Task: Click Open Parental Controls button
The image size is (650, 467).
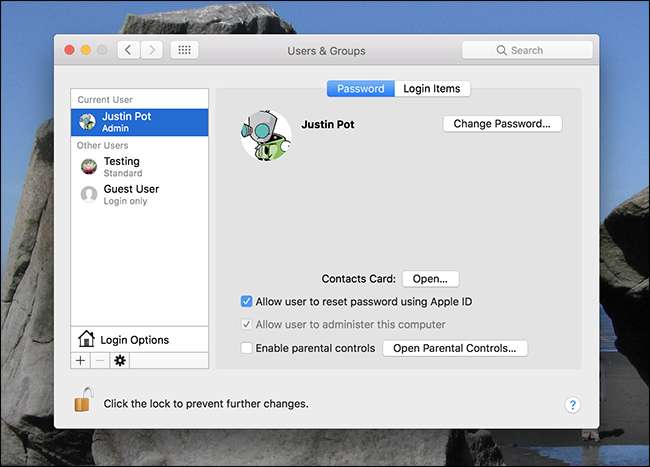Action: pos(455,348)
